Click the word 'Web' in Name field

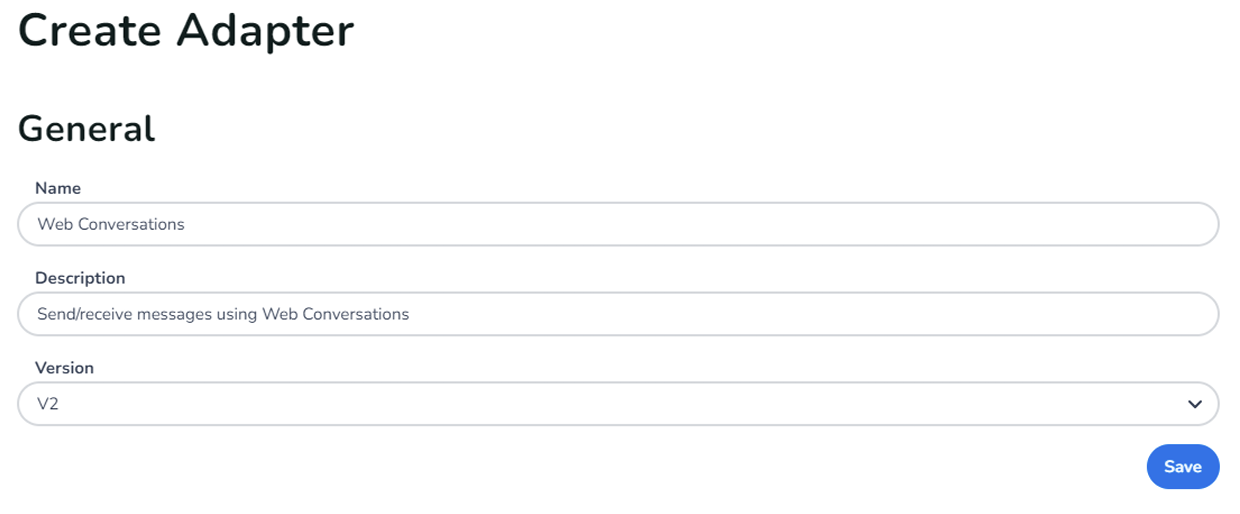pos(53,224)
